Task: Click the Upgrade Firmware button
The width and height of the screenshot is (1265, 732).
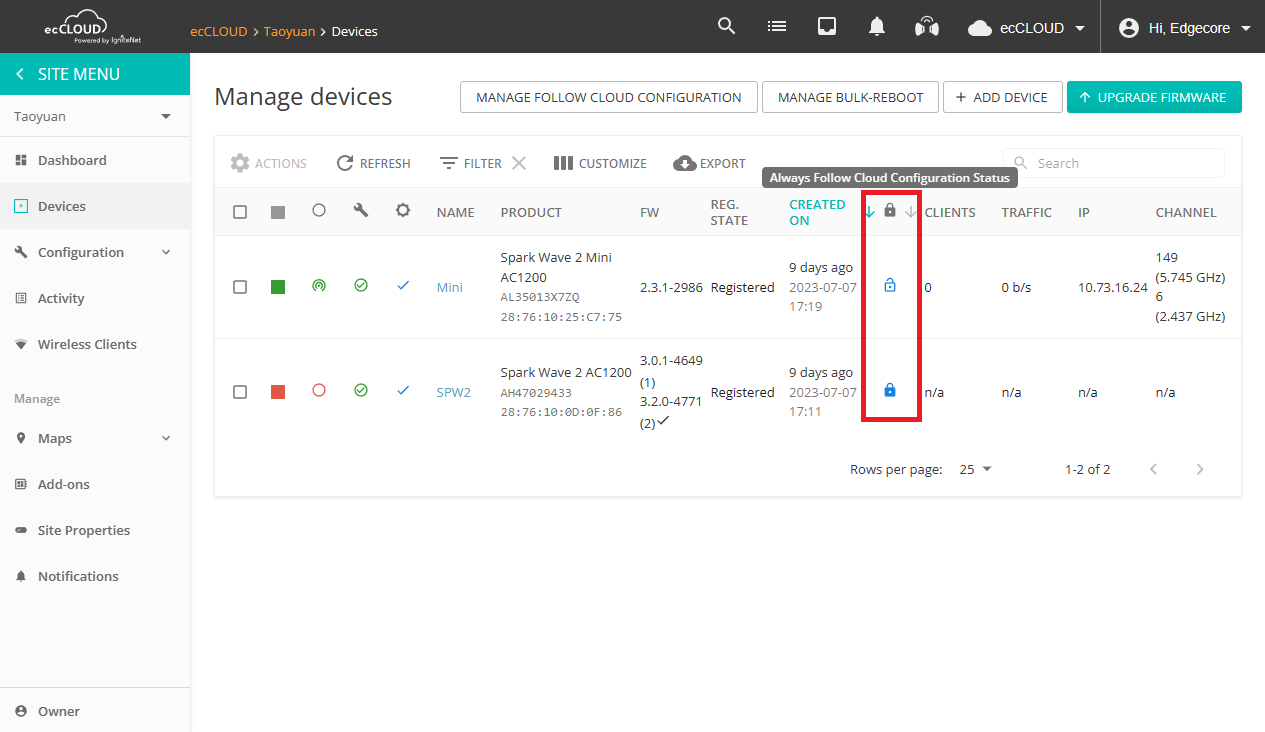Action: click(1154, 97)
